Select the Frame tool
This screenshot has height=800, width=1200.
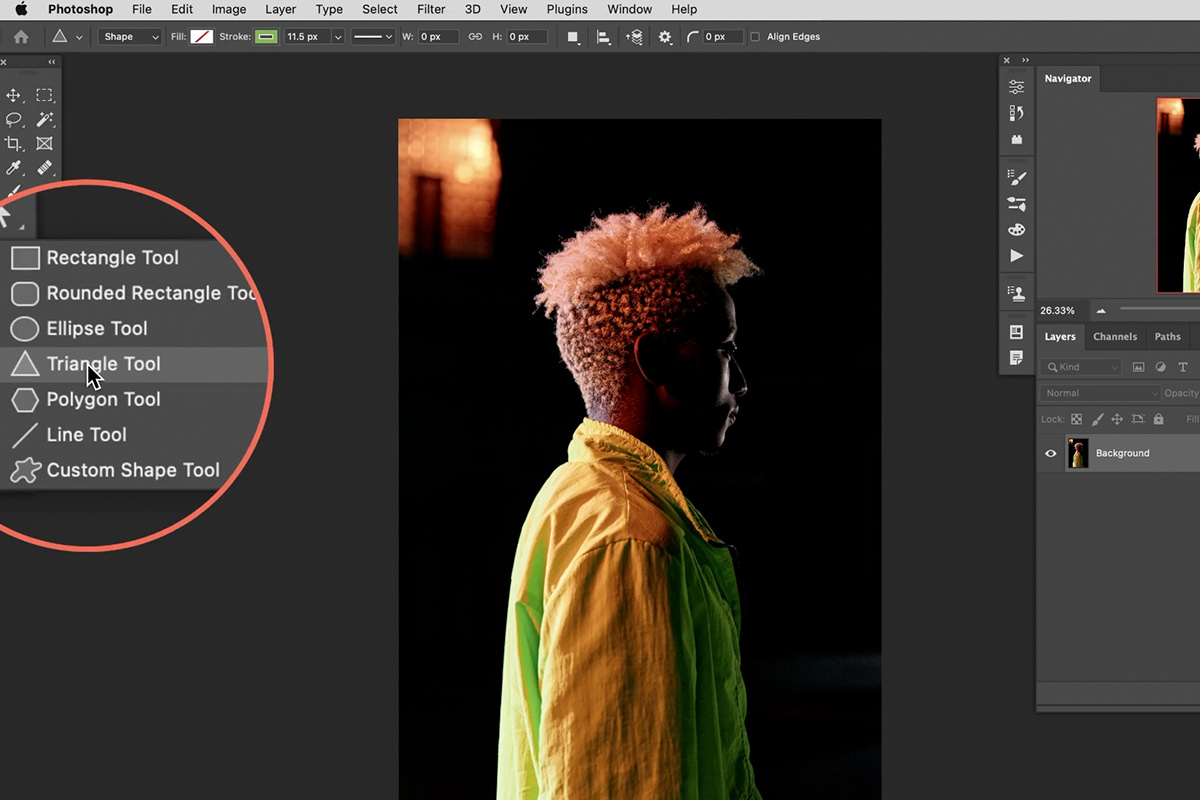click(44, 144)
